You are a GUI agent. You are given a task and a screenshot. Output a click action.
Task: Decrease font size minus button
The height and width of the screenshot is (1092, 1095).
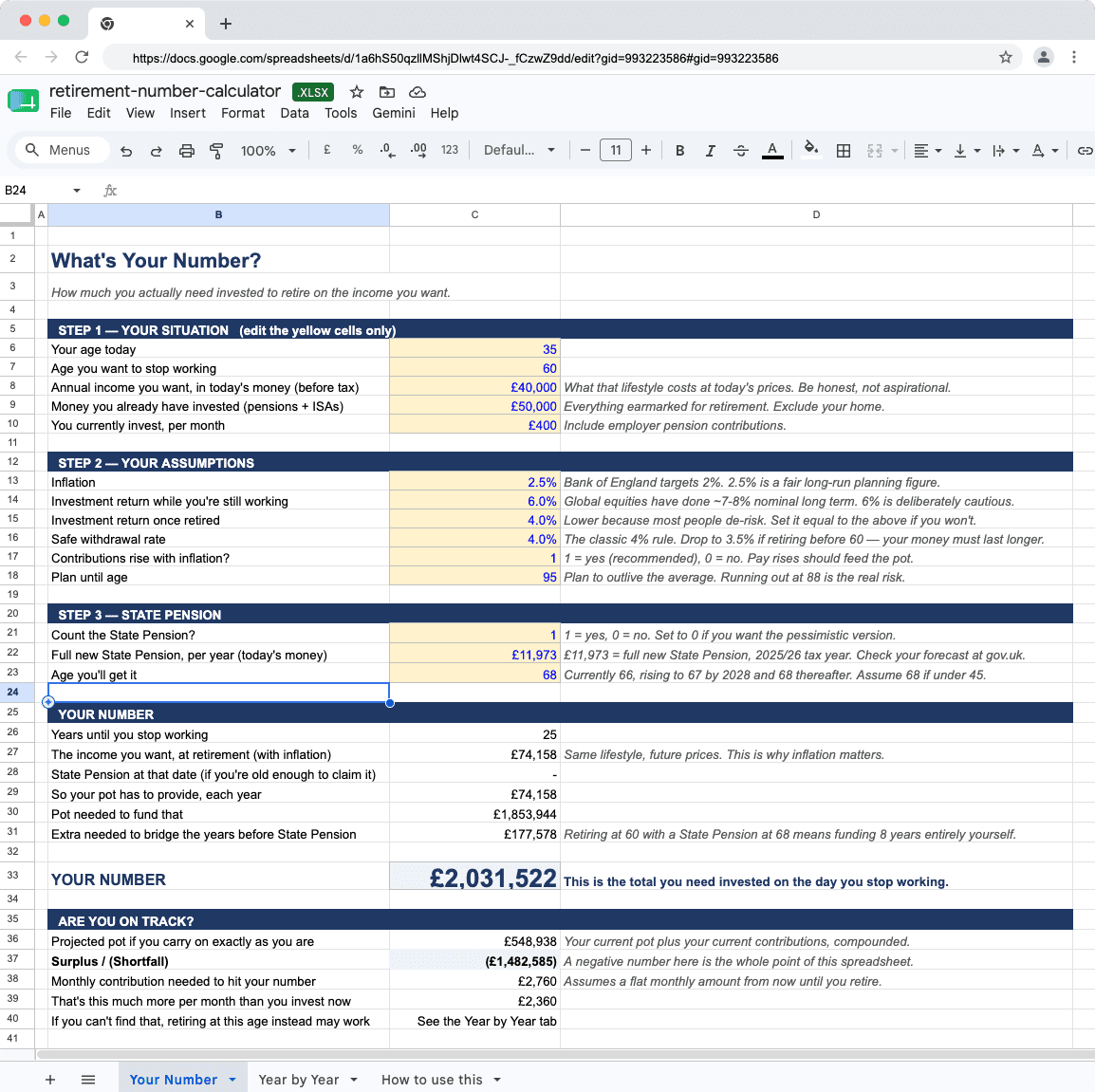click(585, 150)
